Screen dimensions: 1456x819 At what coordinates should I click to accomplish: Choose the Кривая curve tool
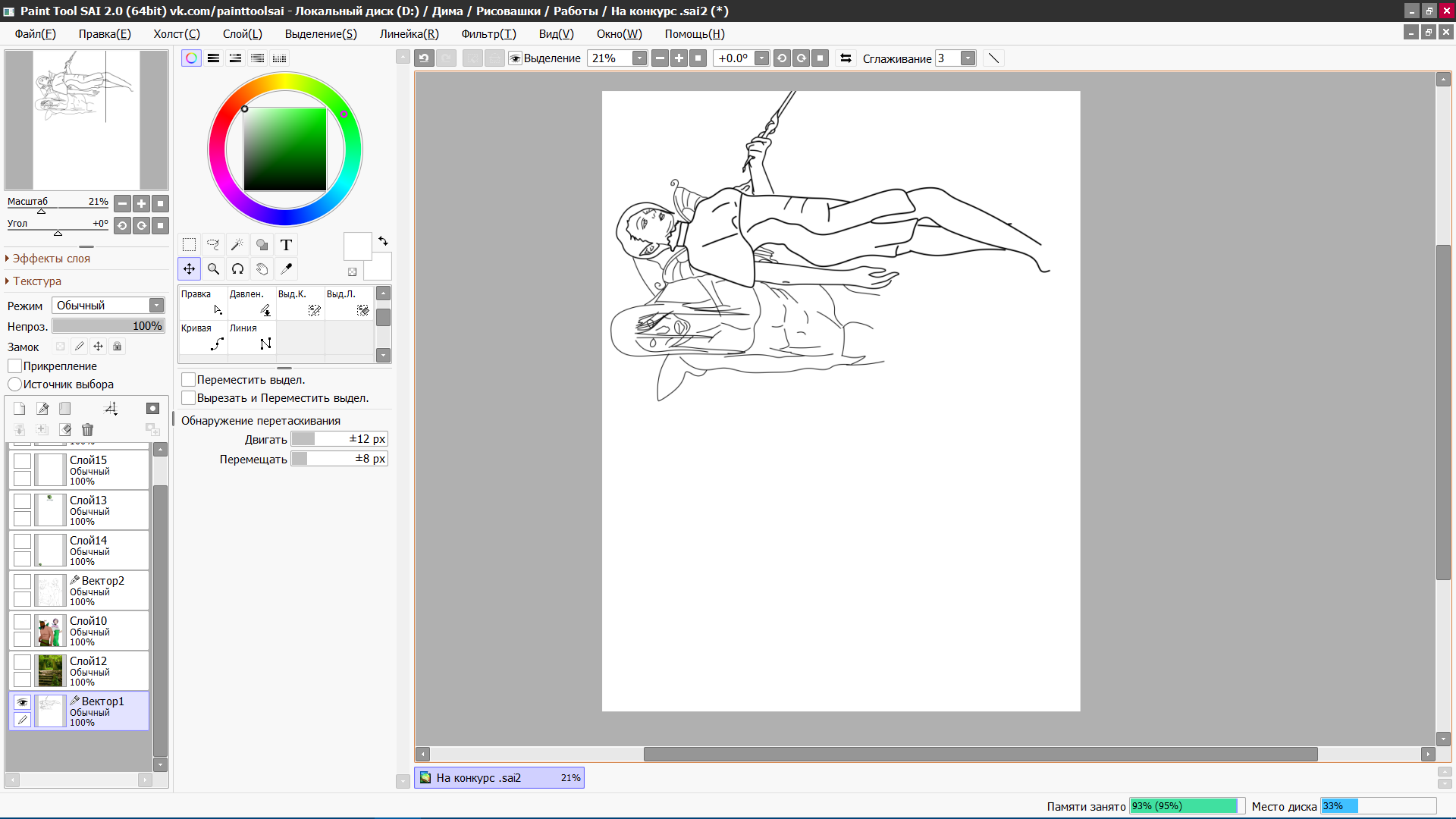pos(202,337)
